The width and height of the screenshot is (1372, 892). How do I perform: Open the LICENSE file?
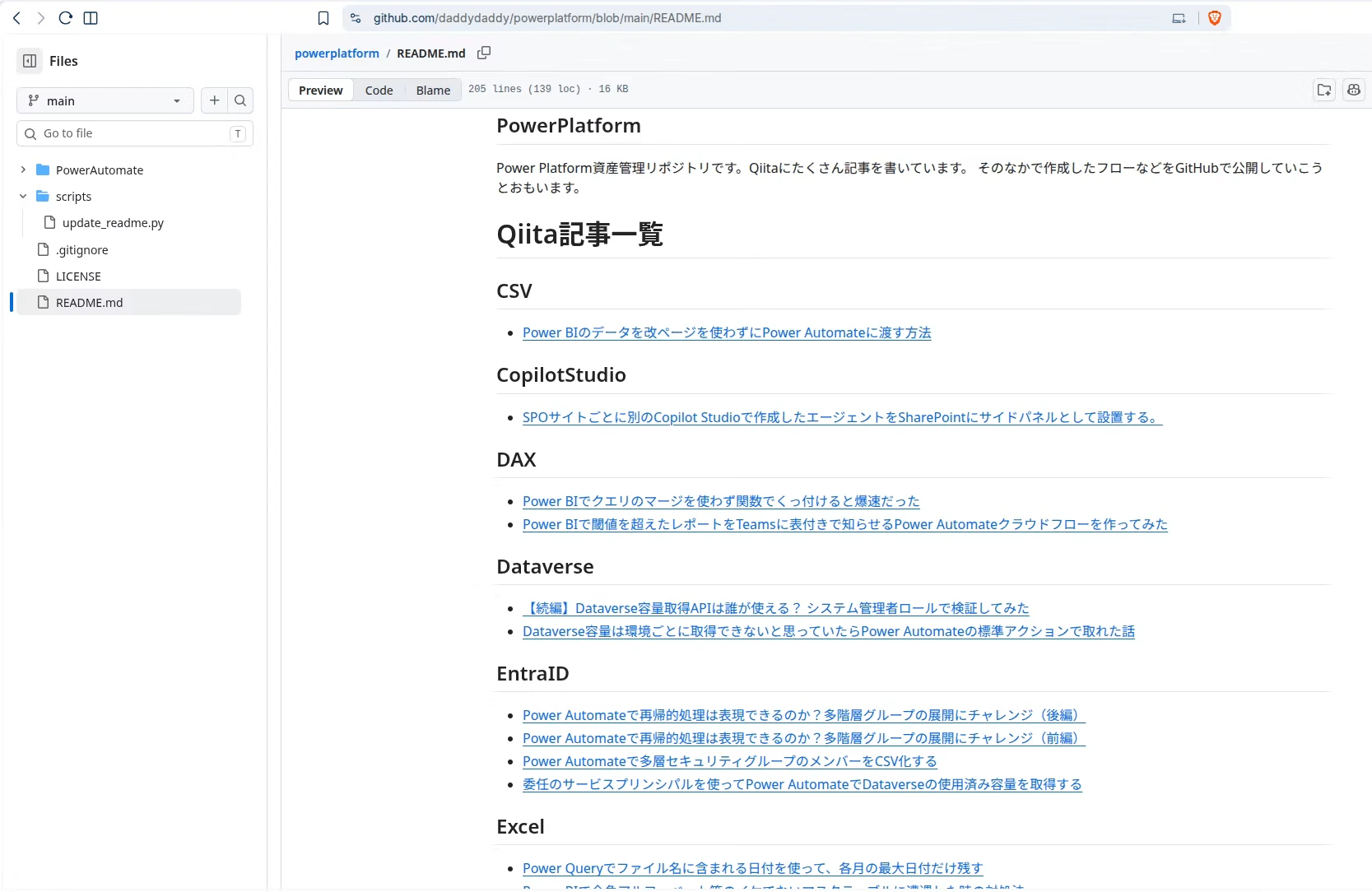click(78, 276)
